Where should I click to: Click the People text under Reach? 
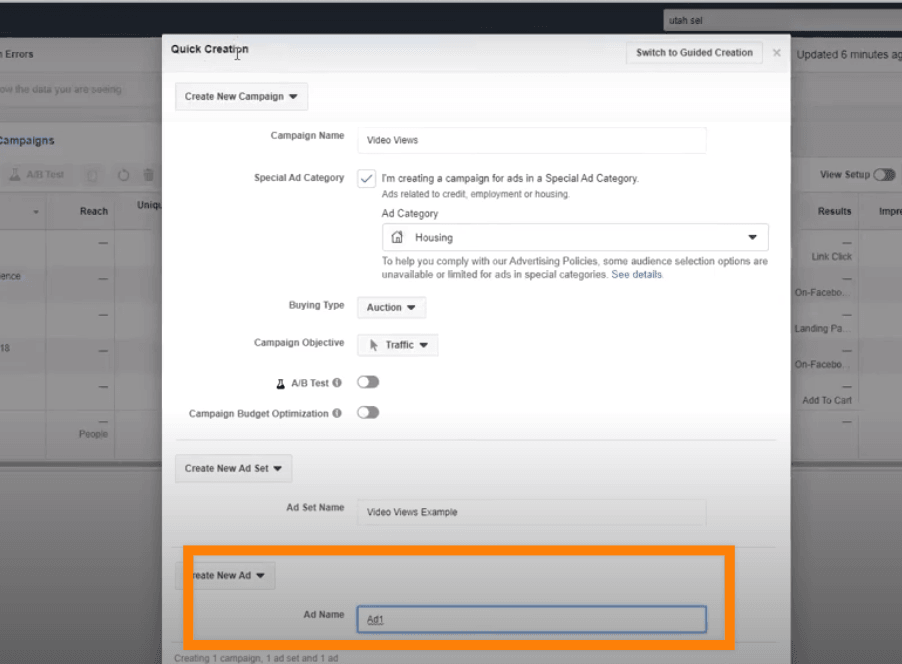[93, 434]
